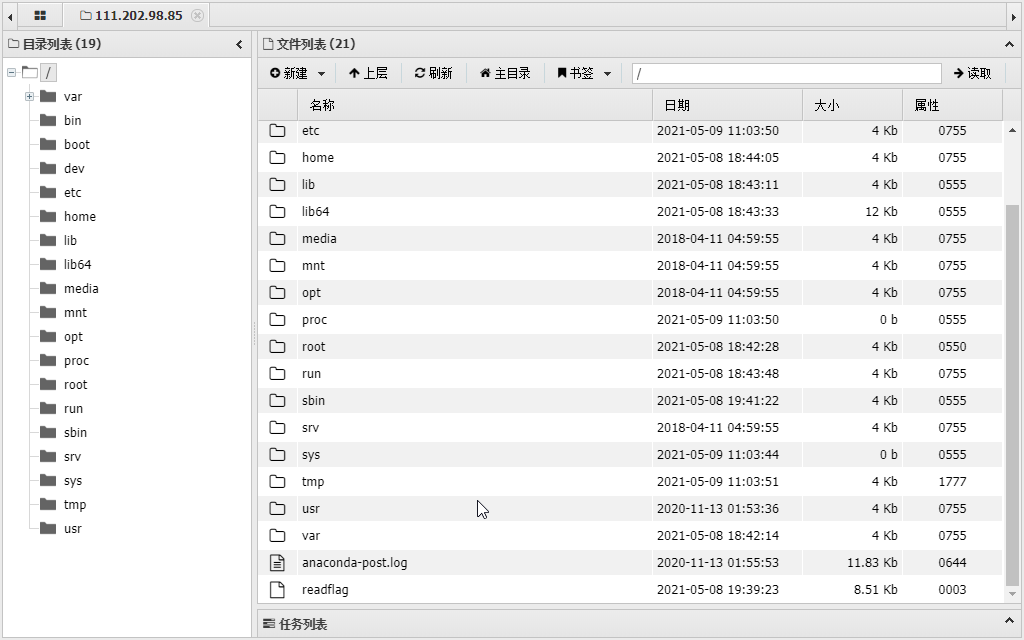Image resolution: width=1024 pixels, height=640 pixels.
Task: Go to home directory 主目录
Action: click(x=505, y=73)
